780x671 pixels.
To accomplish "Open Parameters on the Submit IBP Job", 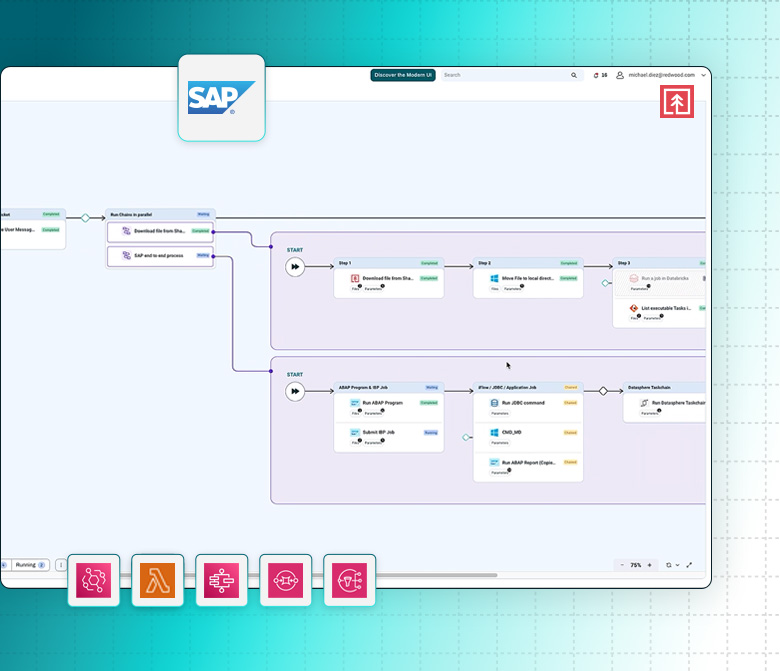I will 373,443.
